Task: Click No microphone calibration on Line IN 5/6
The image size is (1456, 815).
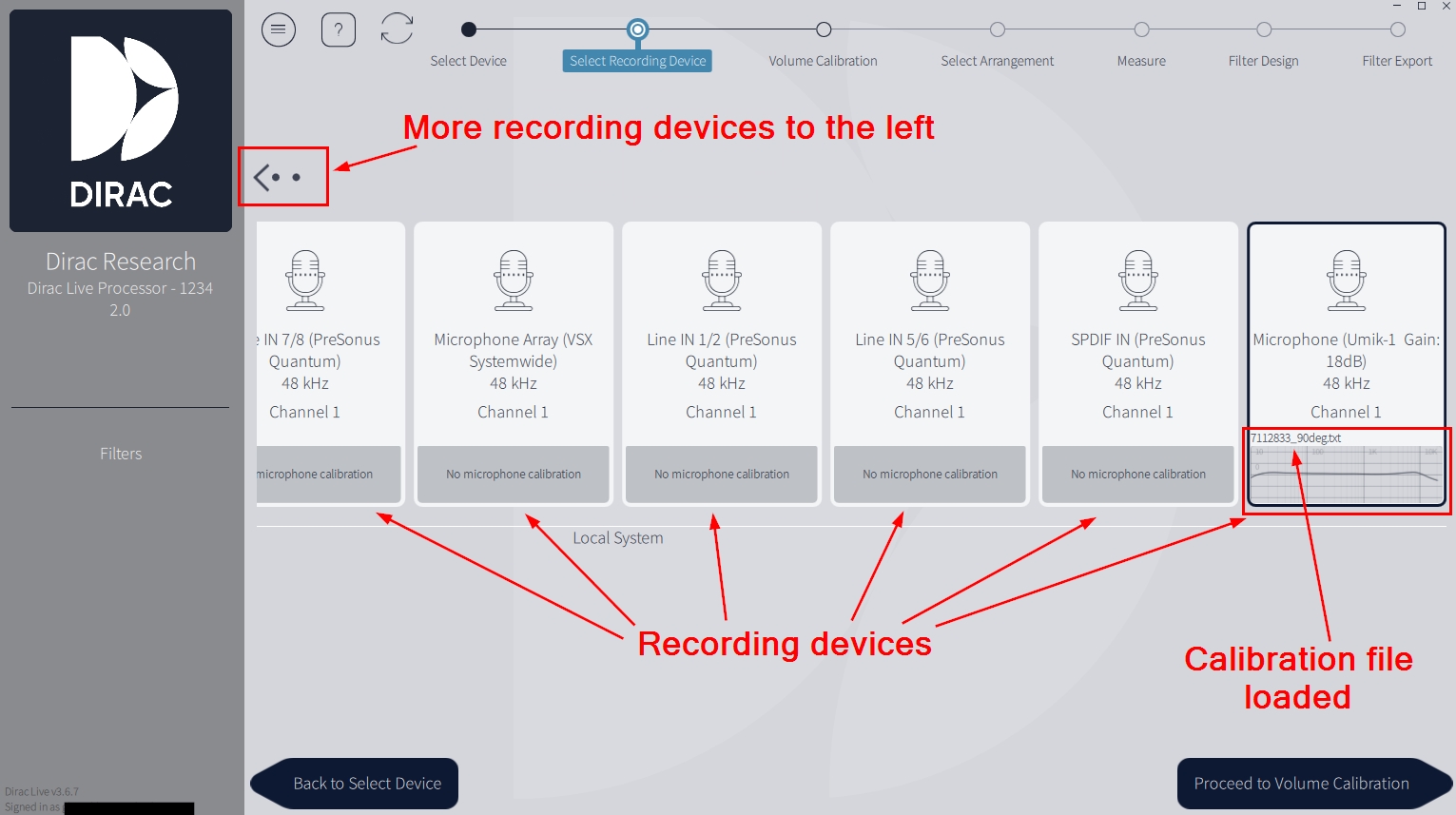Action: click(x=929, y=474)
